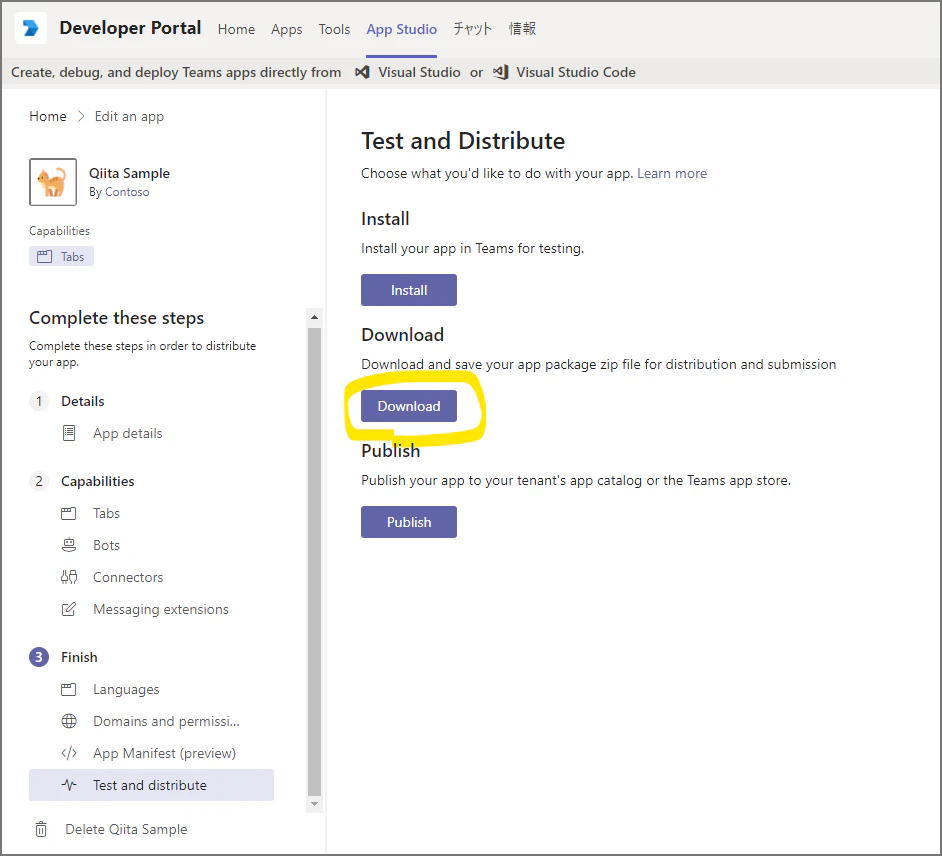
Task: Click the steps list scroll up arrow
Action: [314, 317]
